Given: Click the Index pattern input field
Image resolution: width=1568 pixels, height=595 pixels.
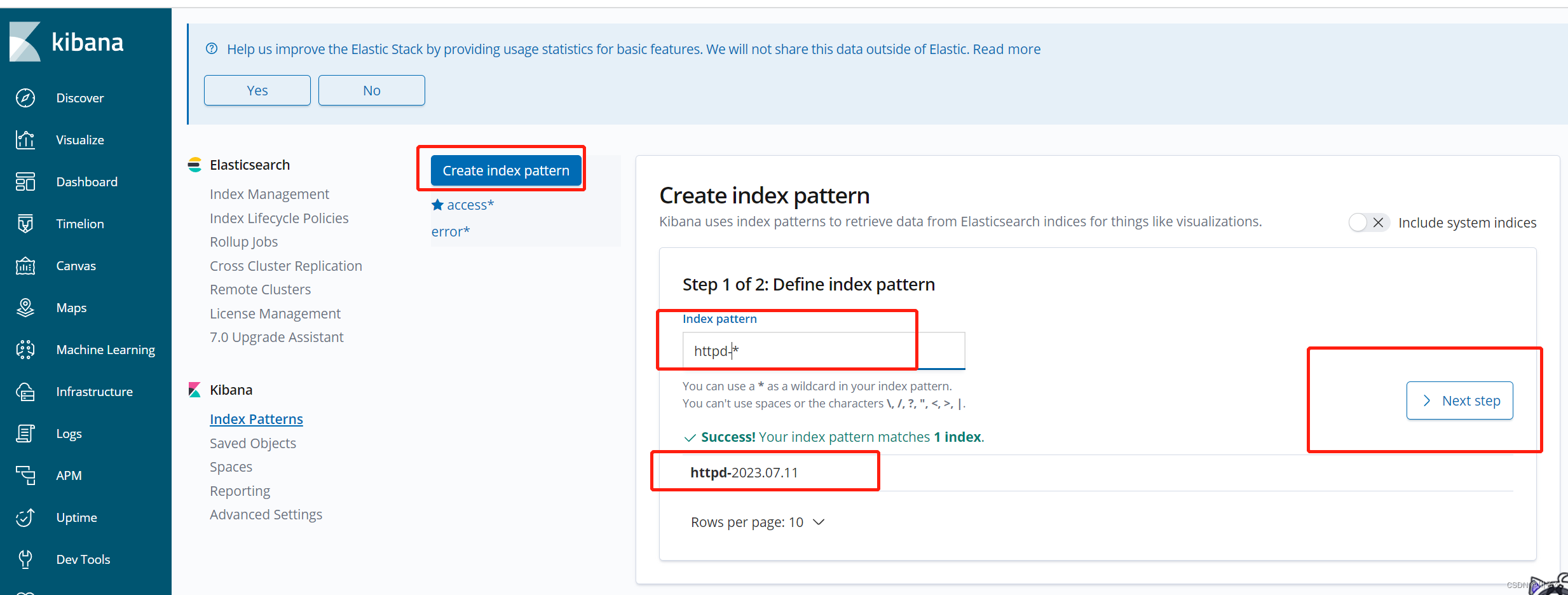Looking at the screenshot, I should click(824, 350).
